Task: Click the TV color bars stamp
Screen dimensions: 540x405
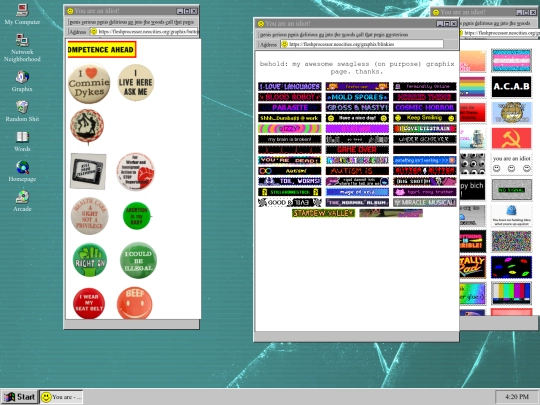Action: [x=511, y=293]
